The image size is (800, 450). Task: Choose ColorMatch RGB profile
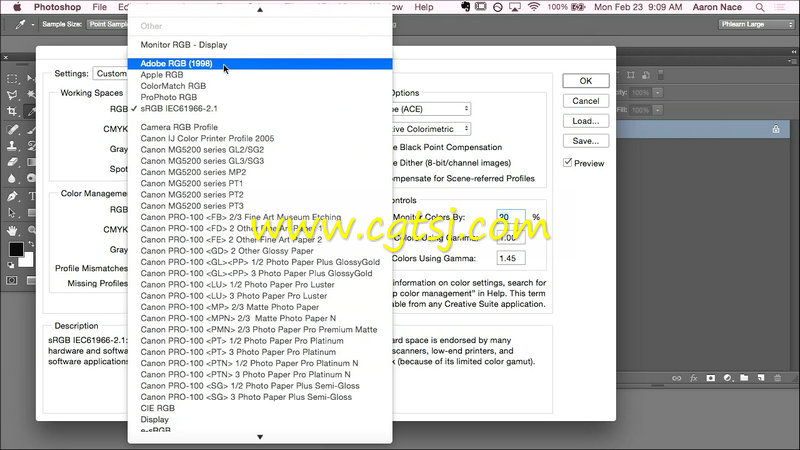260,86
